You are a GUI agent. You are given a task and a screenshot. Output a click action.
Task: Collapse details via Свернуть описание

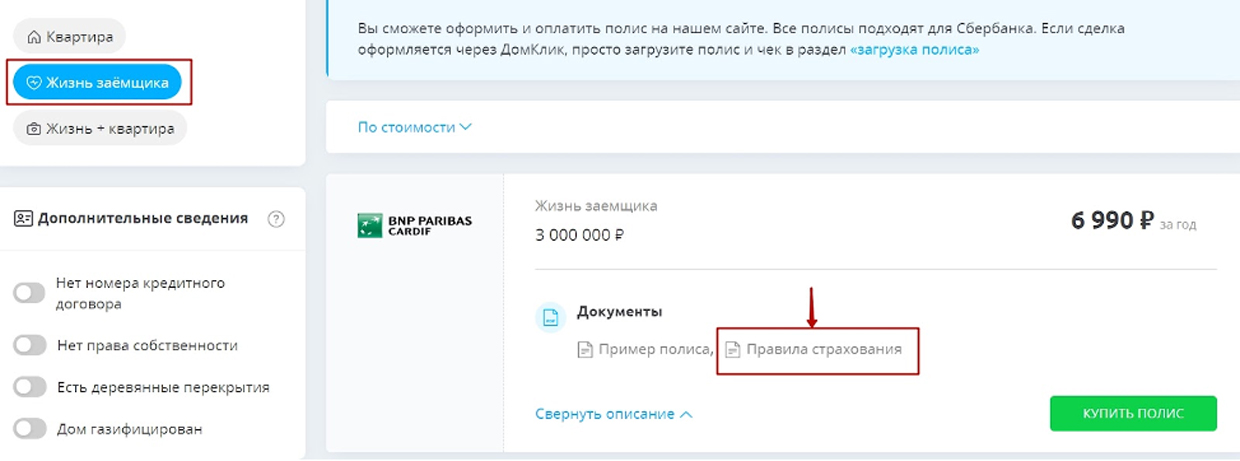click(x=613, y=414)
